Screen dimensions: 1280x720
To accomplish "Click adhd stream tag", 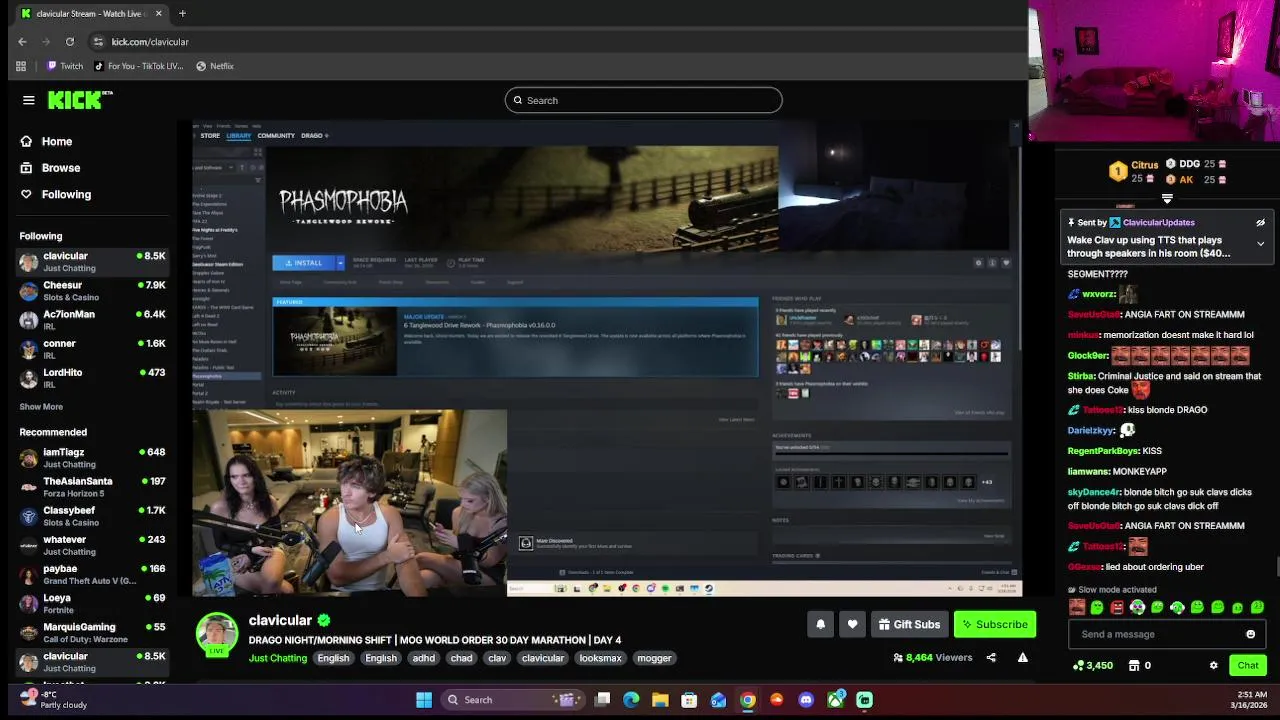I will 424,658.
